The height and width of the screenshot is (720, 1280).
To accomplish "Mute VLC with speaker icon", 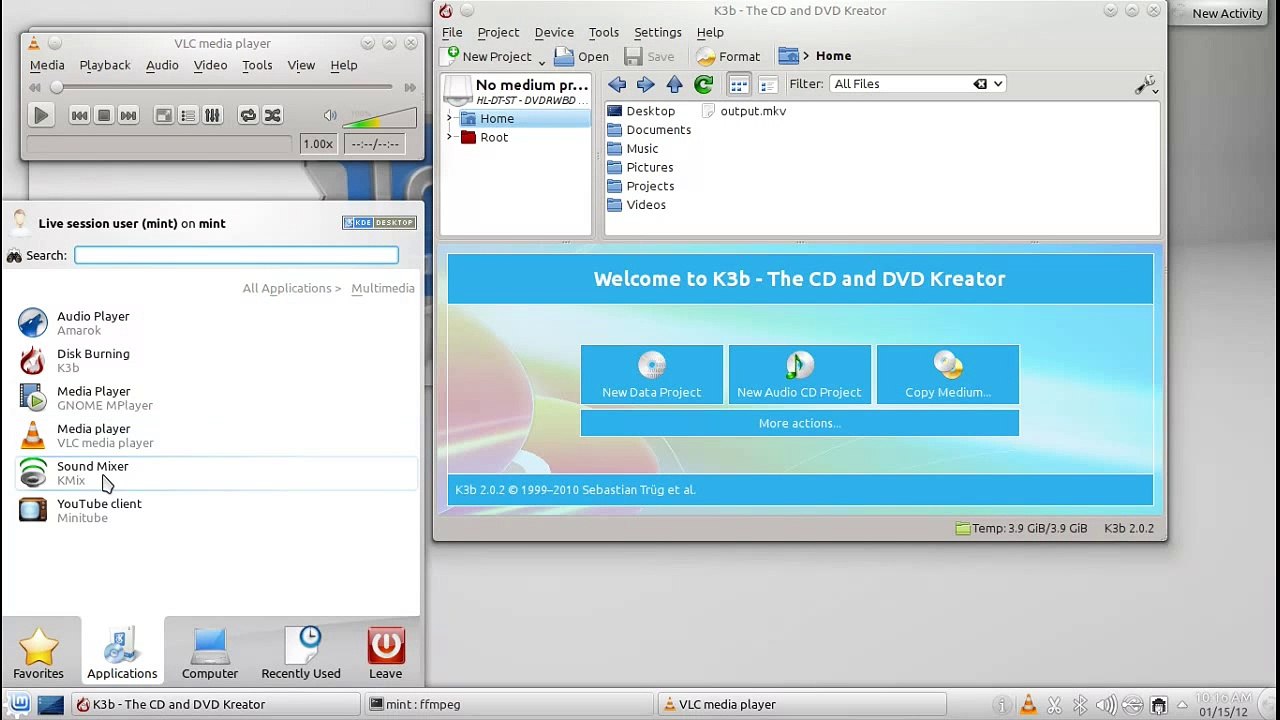I will tap(330, 116).
